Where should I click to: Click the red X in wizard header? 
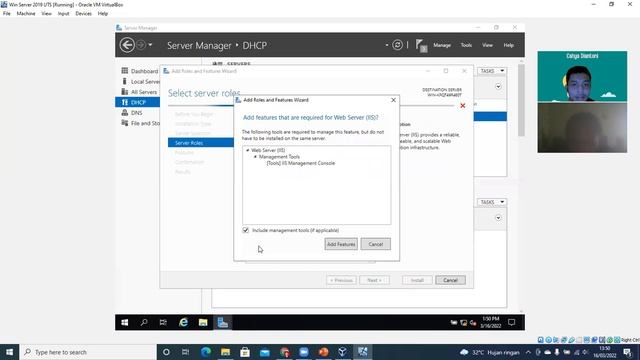[x=462, y=106]
